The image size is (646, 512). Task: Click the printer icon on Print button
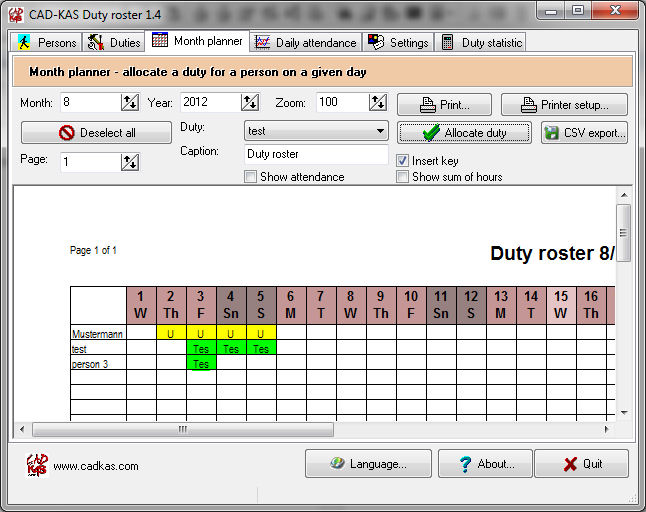427,105
